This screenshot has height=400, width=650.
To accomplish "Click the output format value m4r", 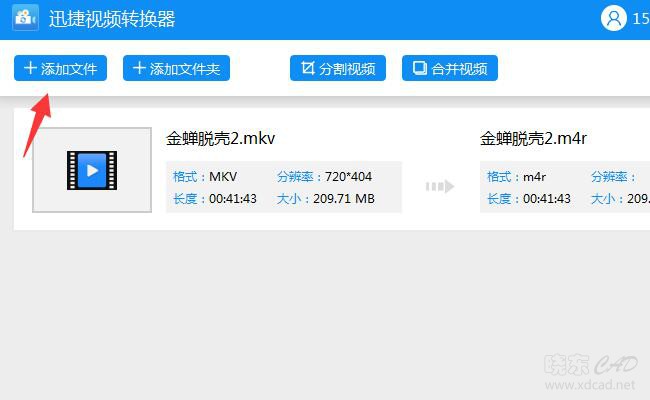I will tap(534, 177).
